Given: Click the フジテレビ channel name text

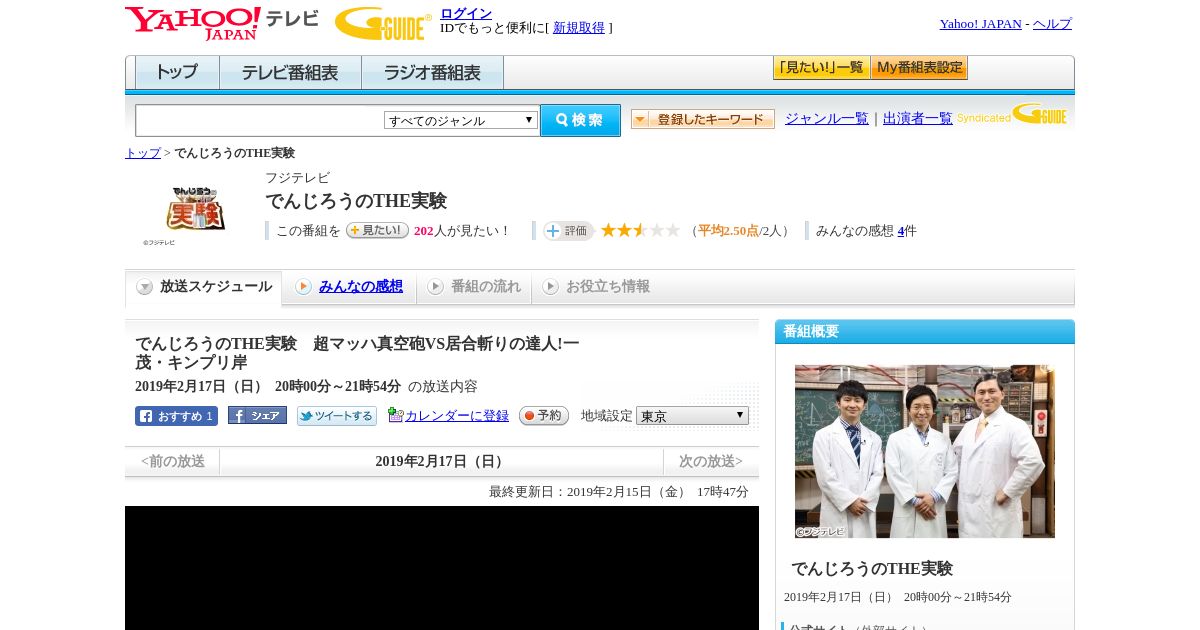Looking at the screenshot, I should 297,178.
